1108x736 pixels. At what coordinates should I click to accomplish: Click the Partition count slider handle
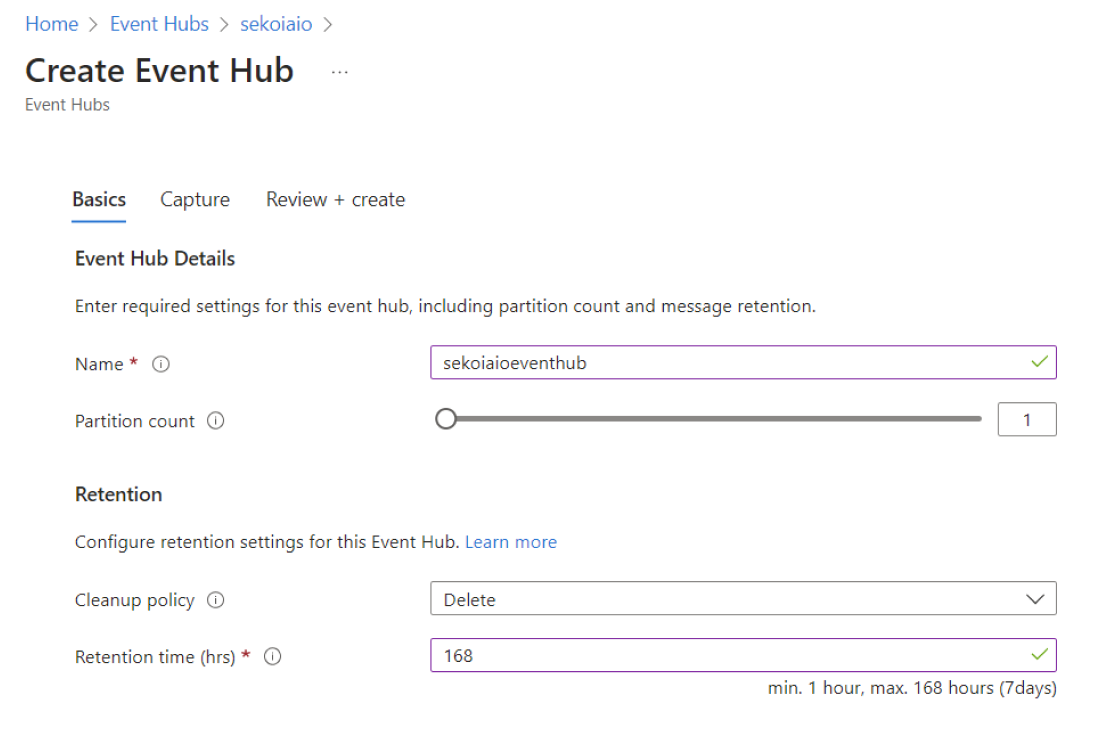coord(446,419)
